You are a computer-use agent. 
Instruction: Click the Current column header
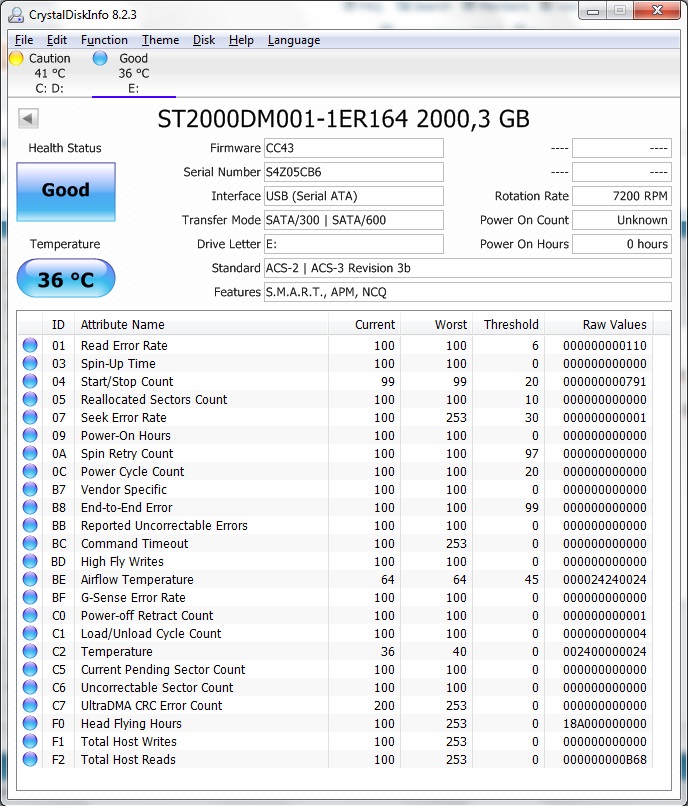(364, 325)
